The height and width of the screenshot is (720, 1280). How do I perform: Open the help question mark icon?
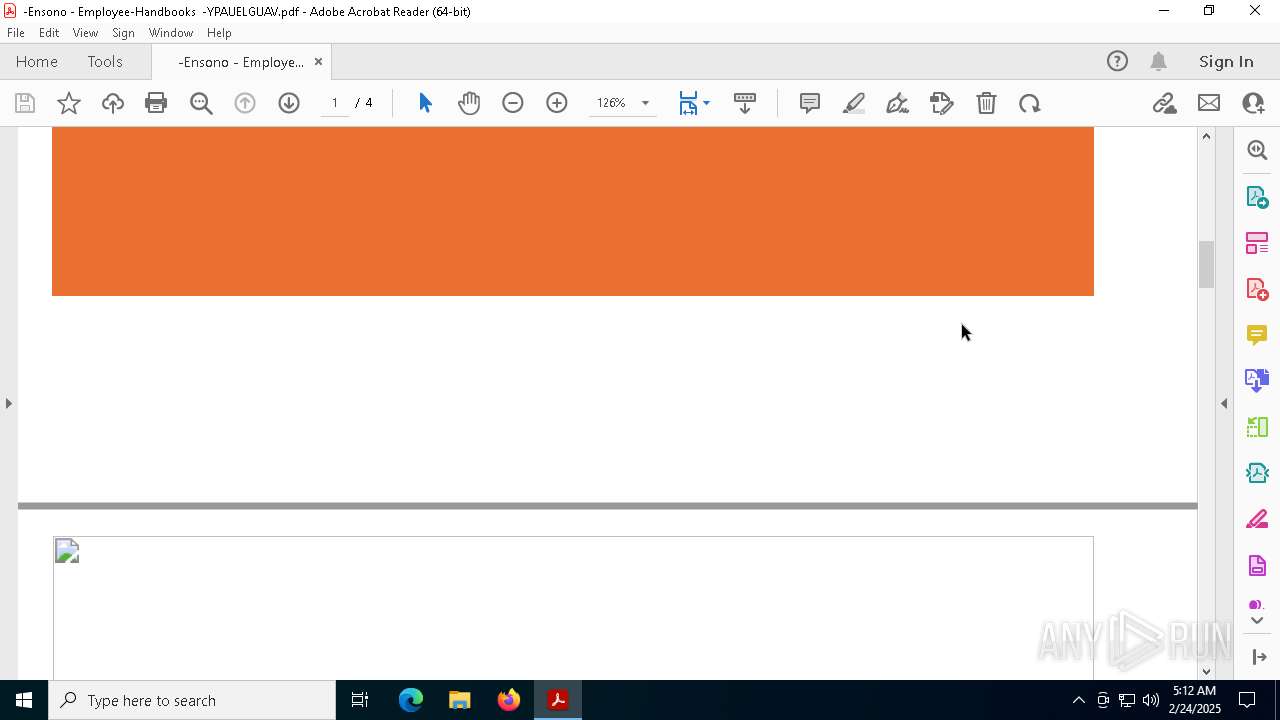(1117, 62)
